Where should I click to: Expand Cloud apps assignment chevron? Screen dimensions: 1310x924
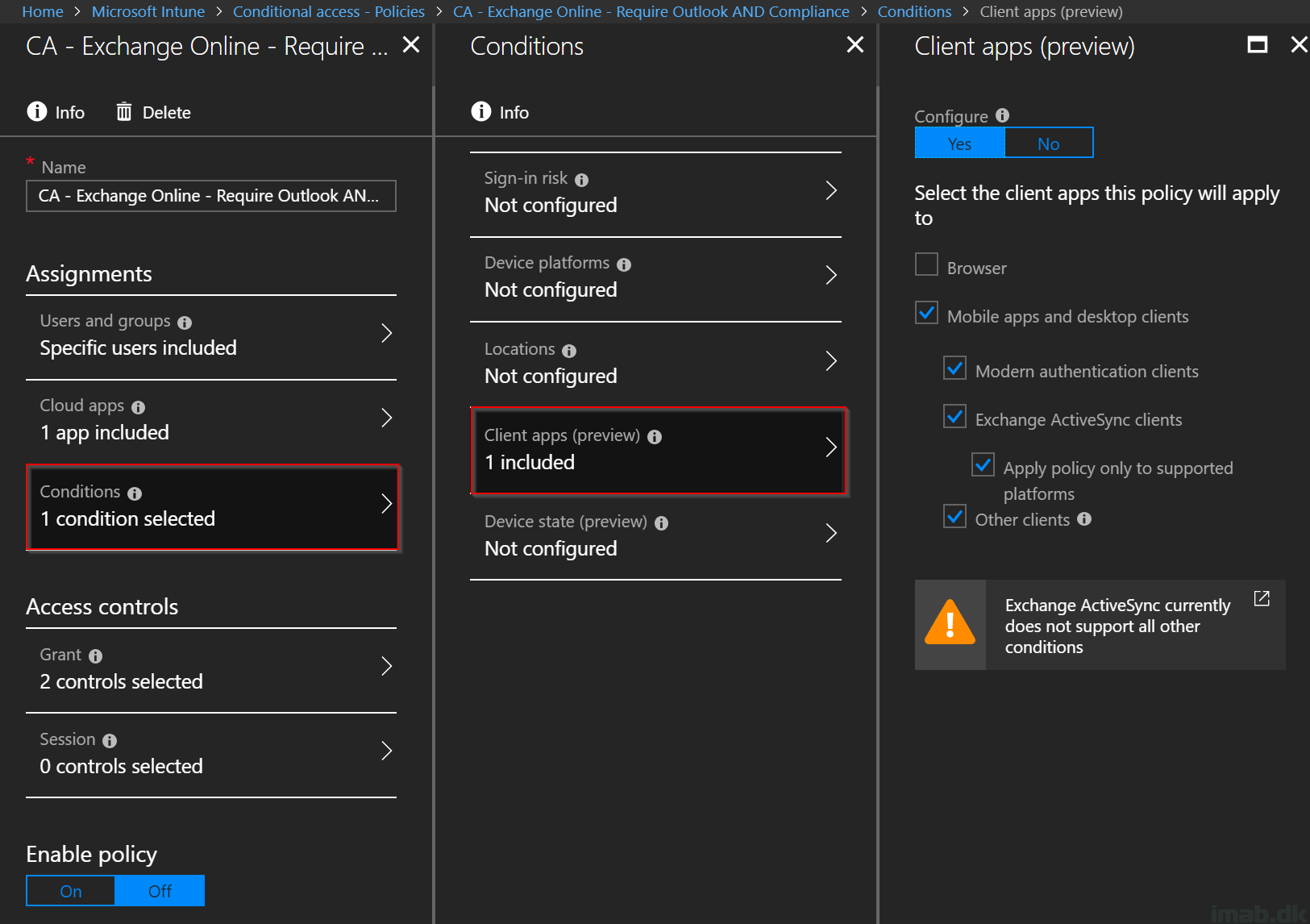coord(386,418)
